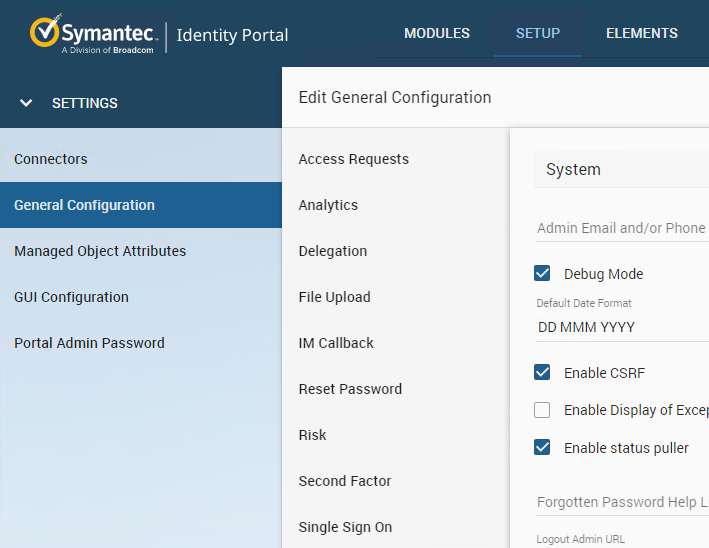Expand the System section header
This screenshot has height=548, width=709.
620,170
